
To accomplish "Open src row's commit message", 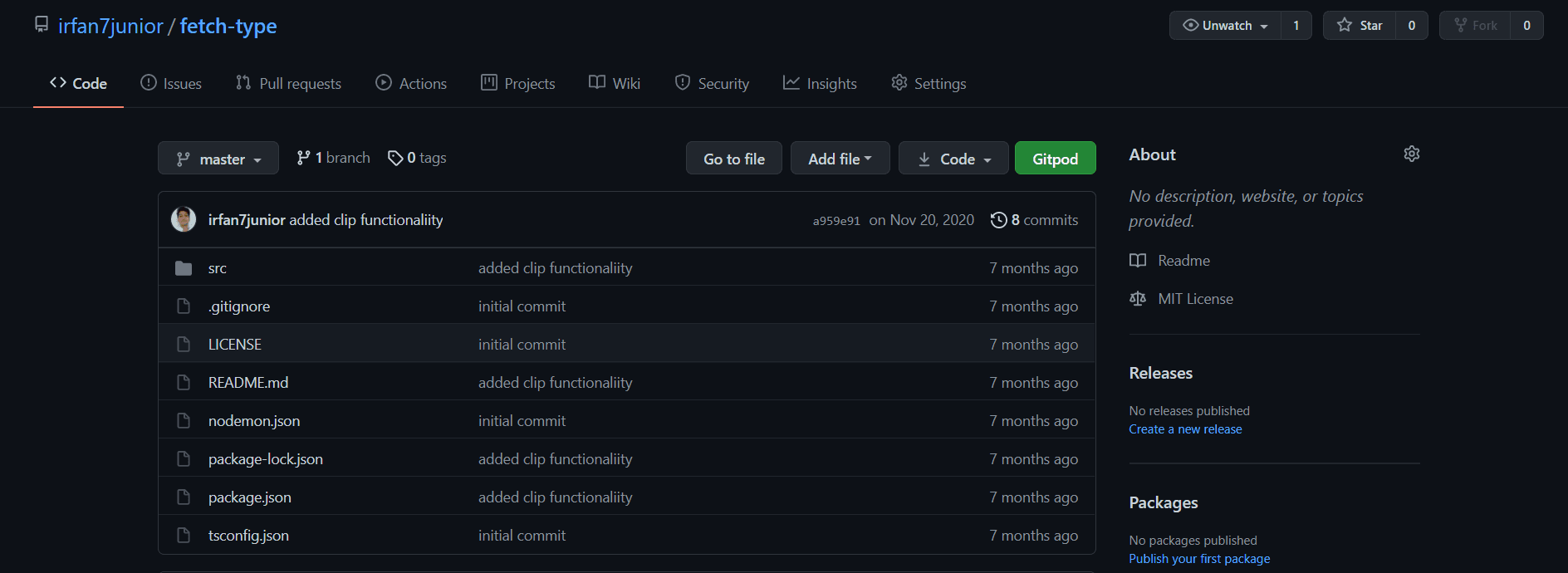I will [x=555, y=268].
